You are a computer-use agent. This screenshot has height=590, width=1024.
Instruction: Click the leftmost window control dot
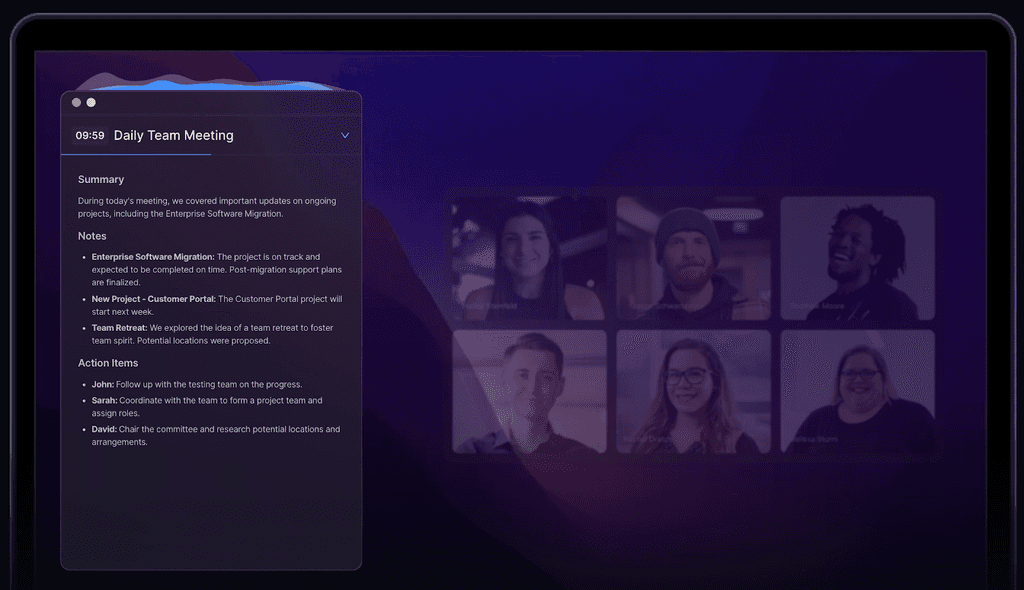[76, 102]
